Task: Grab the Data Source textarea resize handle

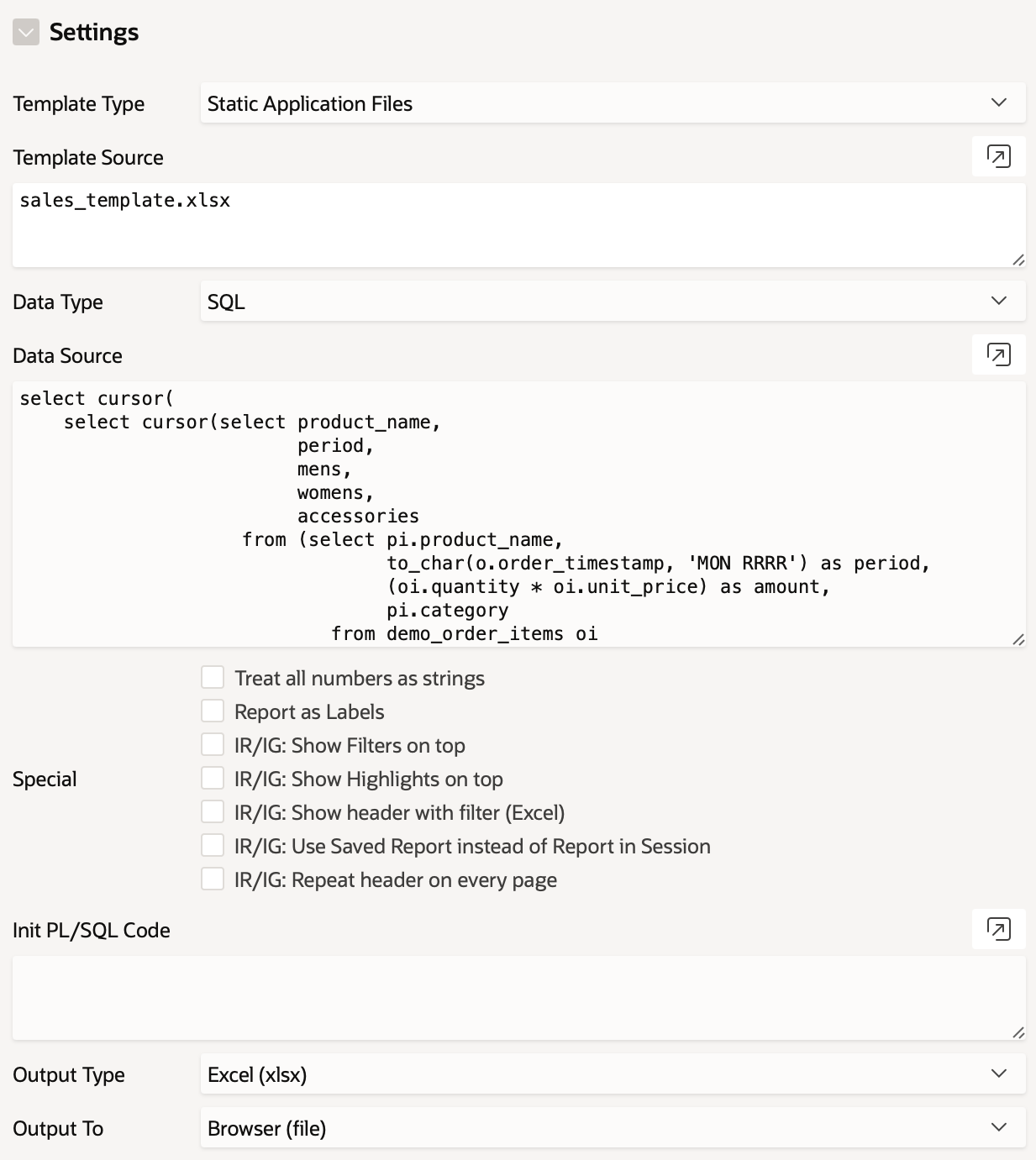Action: (x=1018, y=639)
